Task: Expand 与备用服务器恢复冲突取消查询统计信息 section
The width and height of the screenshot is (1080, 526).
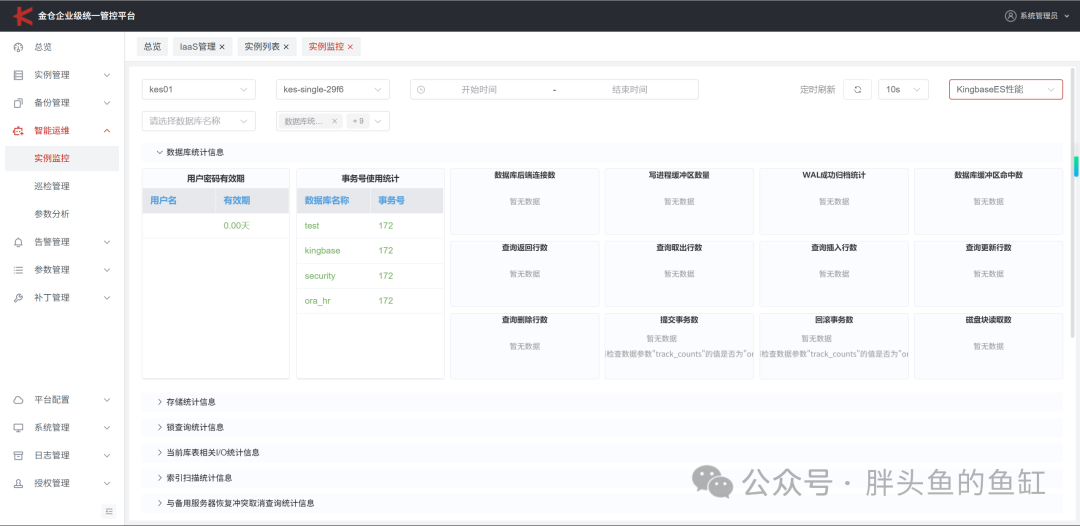Action: pyautogui.click(x=602, y=503)
